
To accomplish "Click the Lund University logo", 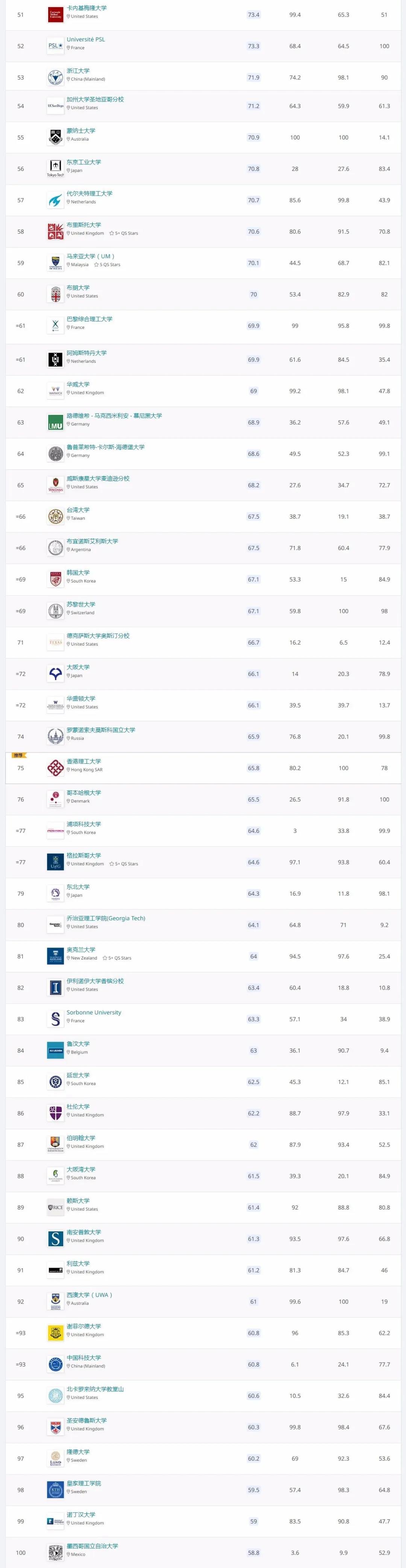I will click(x=55, y=1458).
